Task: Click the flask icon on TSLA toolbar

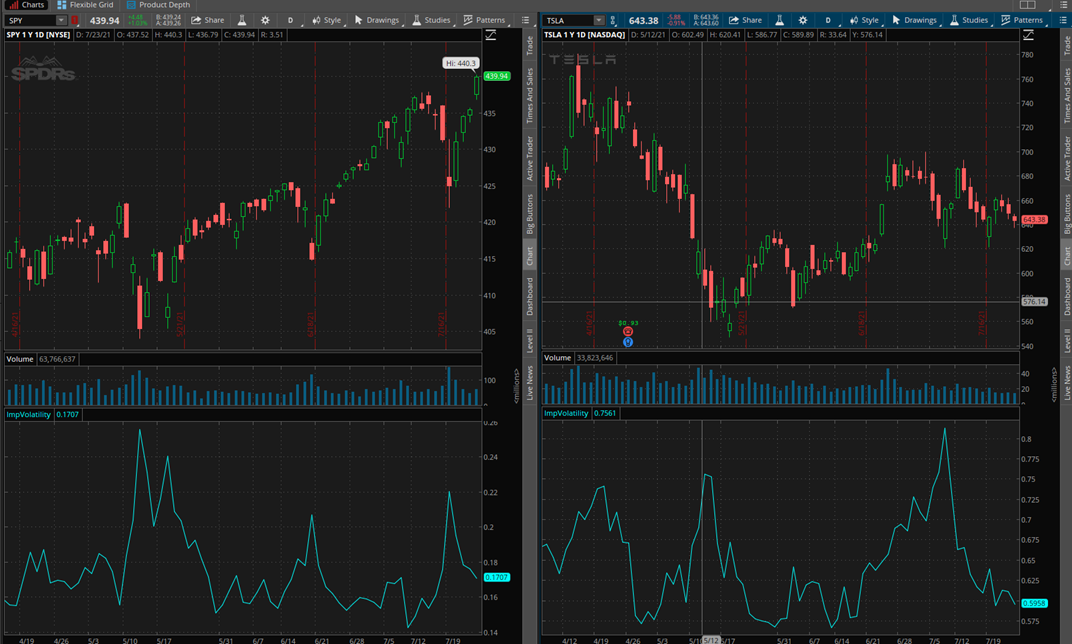Action: (779, 20)
